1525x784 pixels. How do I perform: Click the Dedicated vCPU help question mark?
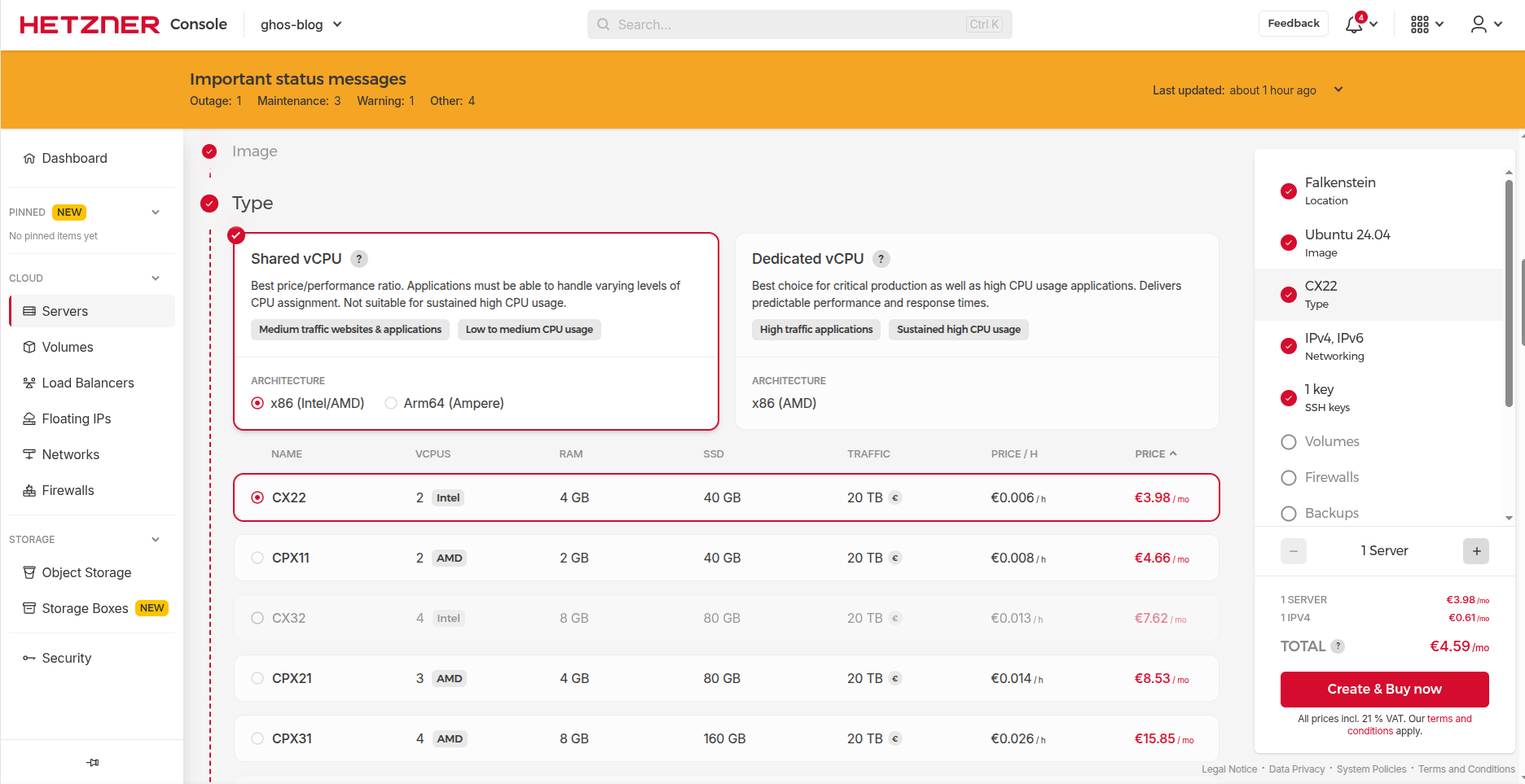pyautogui.click(x=881, y=259)
